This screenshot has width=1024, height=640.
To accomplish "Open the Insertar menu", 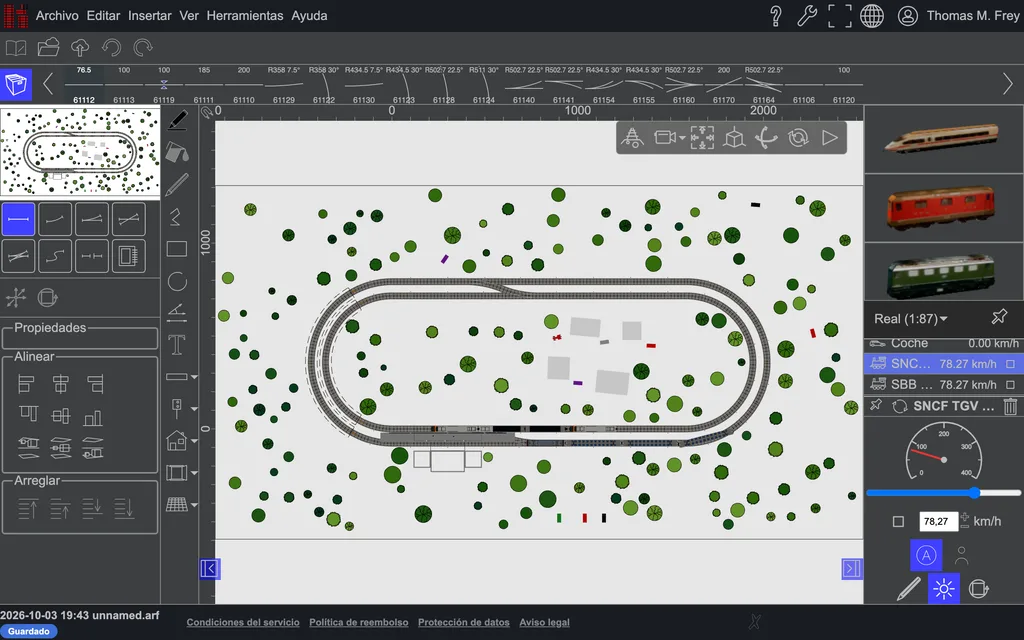I will coord(150,16).
